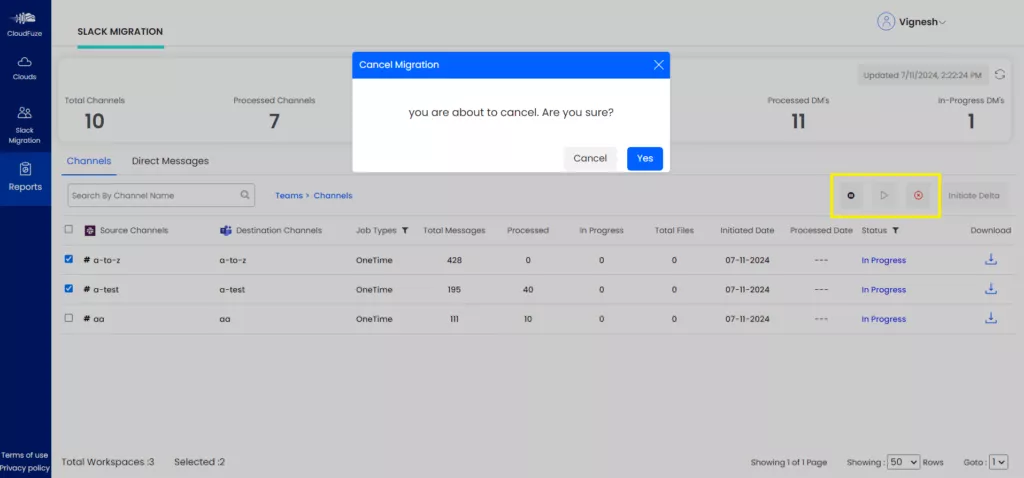The image size is (1024, 478).
Task: Check the aa channel checkbox
Action: [x=69, y=318]
